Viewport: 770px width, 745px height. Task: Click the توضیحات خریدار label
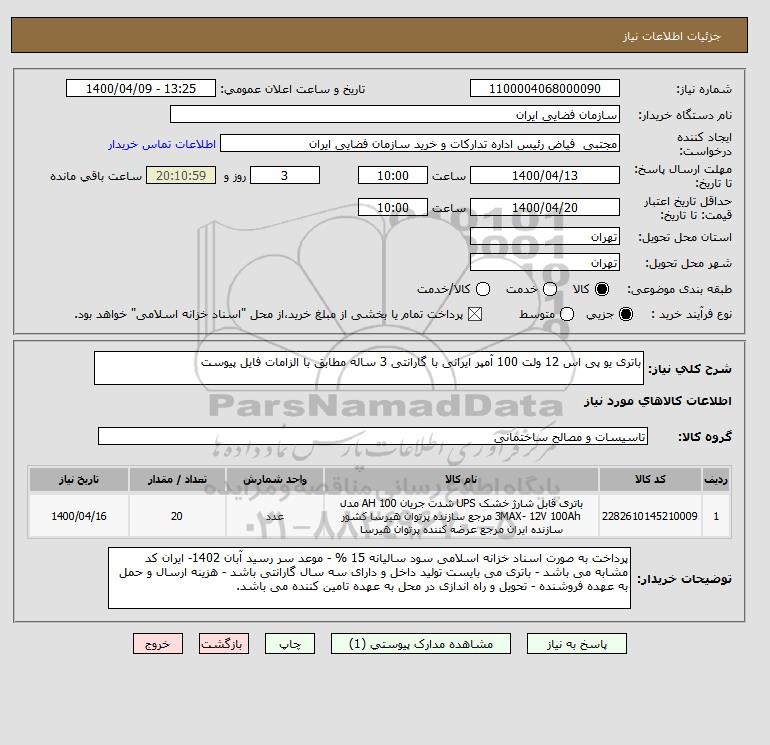click(685, 579)
